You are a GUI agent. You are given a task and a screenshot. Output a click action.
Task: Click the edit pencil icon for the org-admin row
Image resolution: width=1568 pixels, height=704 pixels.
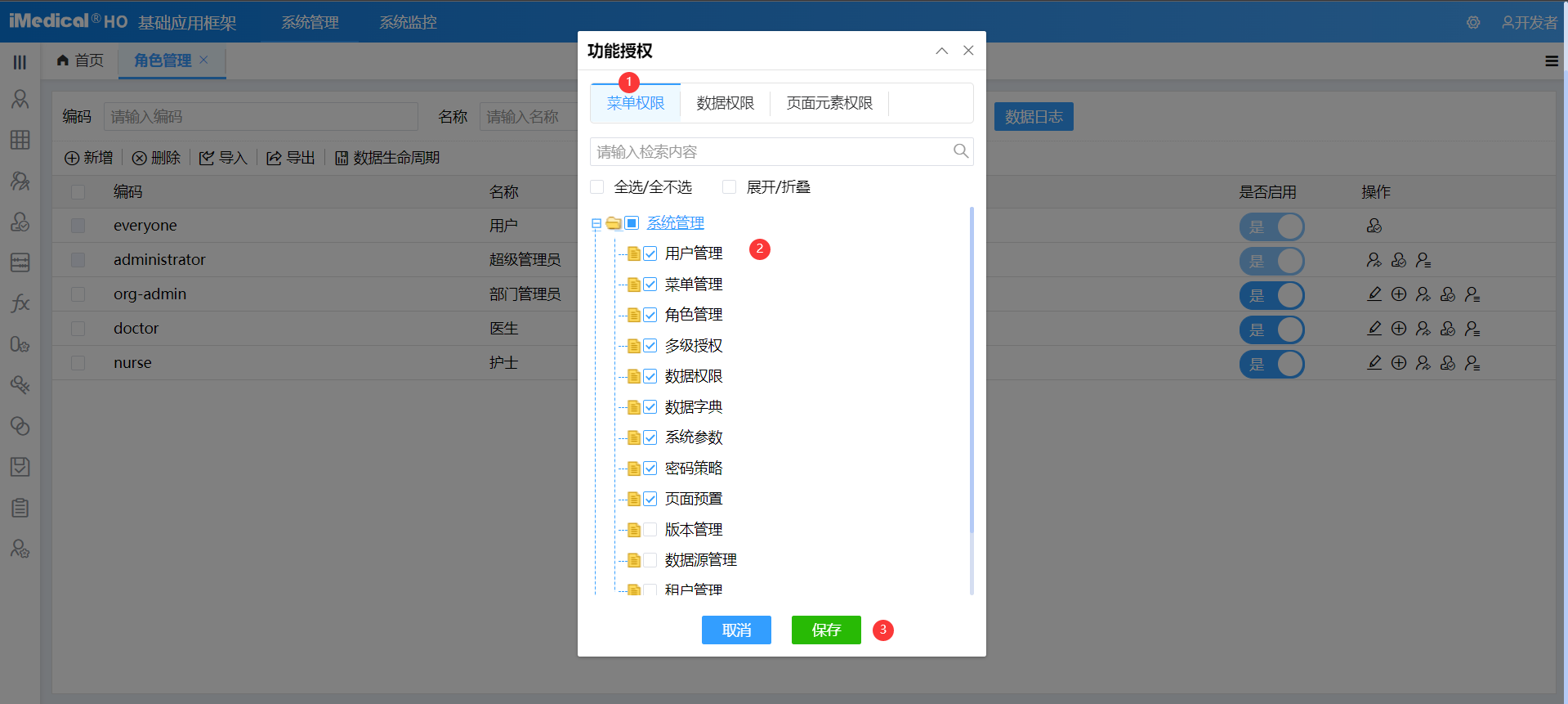pos(1374,294)
